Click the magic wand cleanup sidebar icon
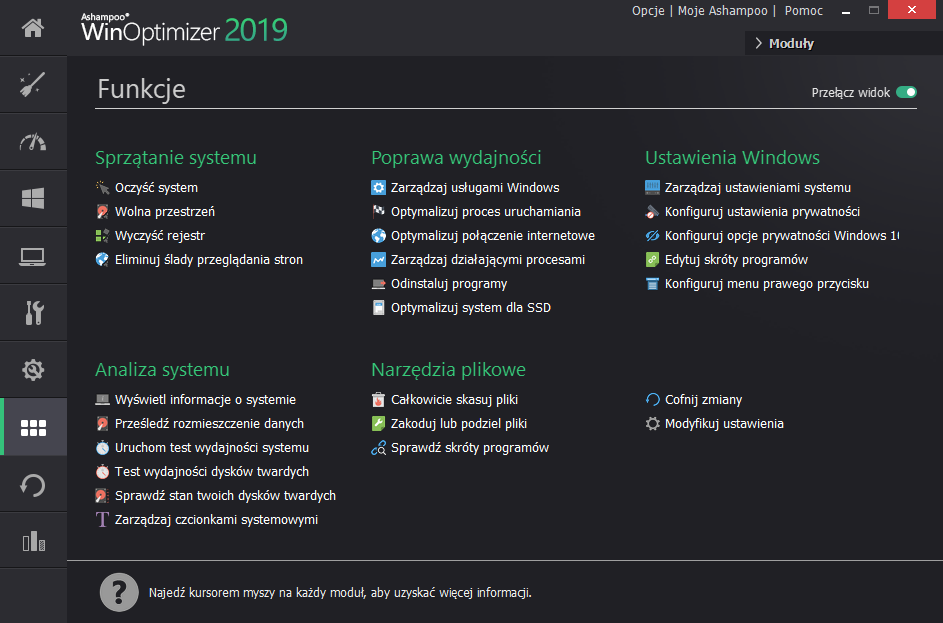This screenshot has height=623, width=943. coord(33,85)
